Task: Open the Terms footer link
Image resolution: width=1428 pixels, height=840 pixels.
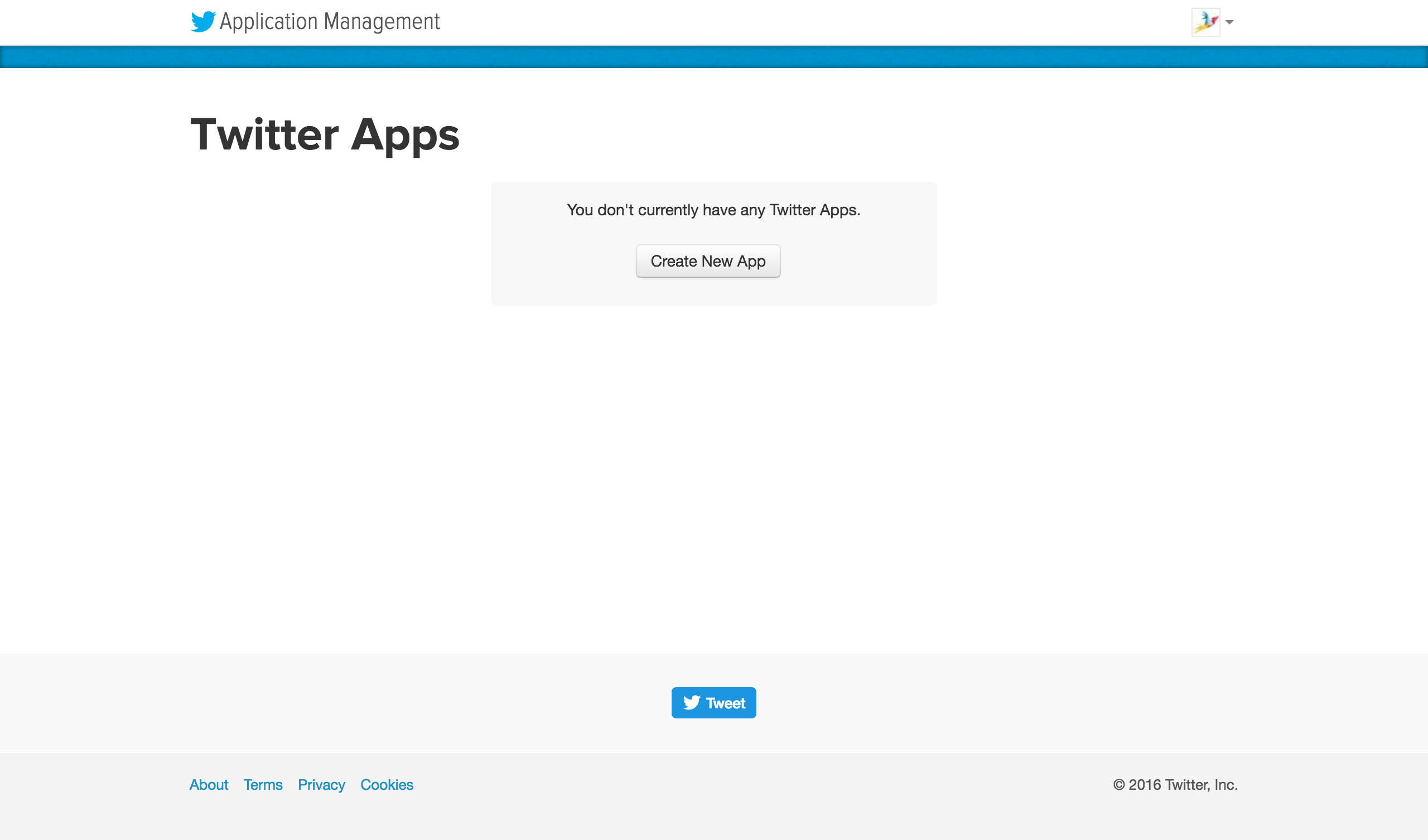Action: pos(263,784)
